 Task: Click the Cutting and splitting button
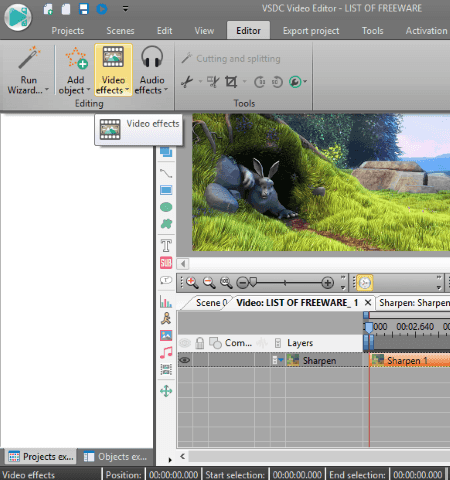(x=231, y=59)
